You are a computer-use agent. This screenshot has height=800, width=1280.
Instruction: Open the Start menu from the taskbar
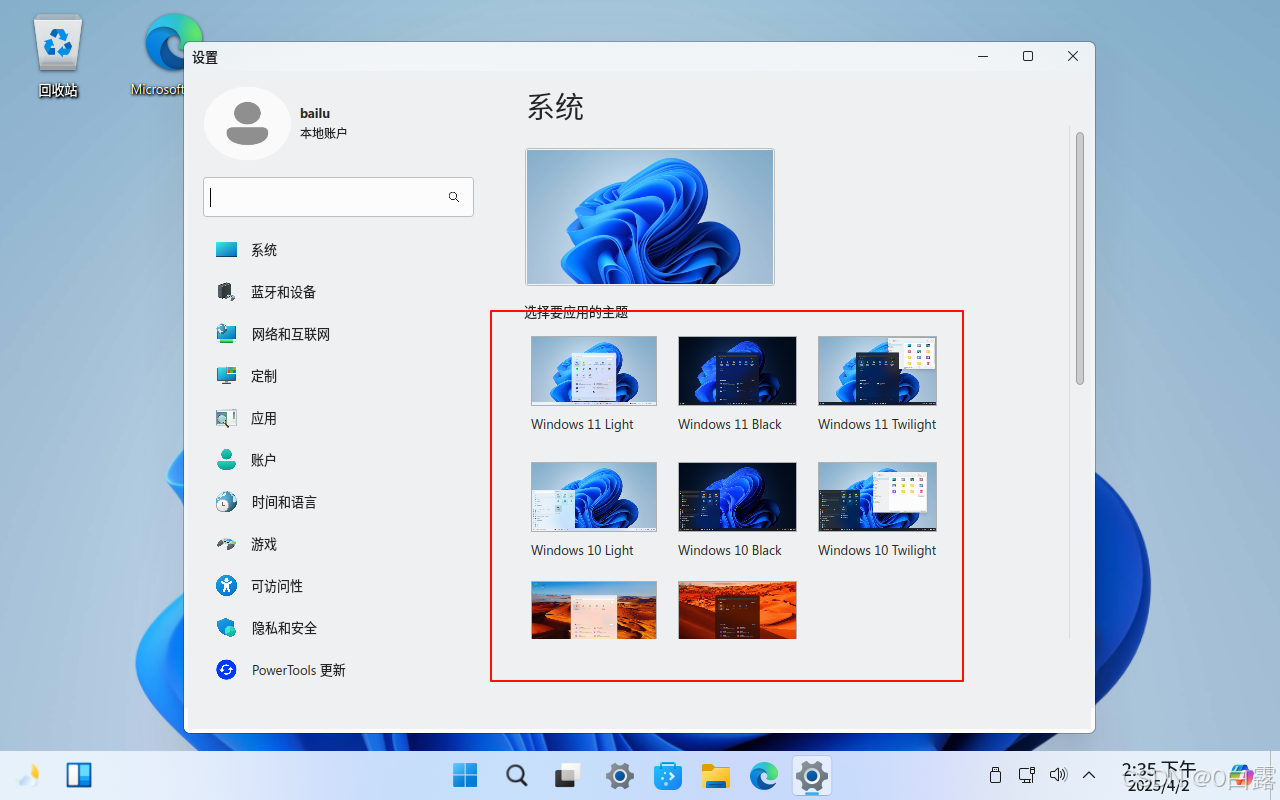465,775
